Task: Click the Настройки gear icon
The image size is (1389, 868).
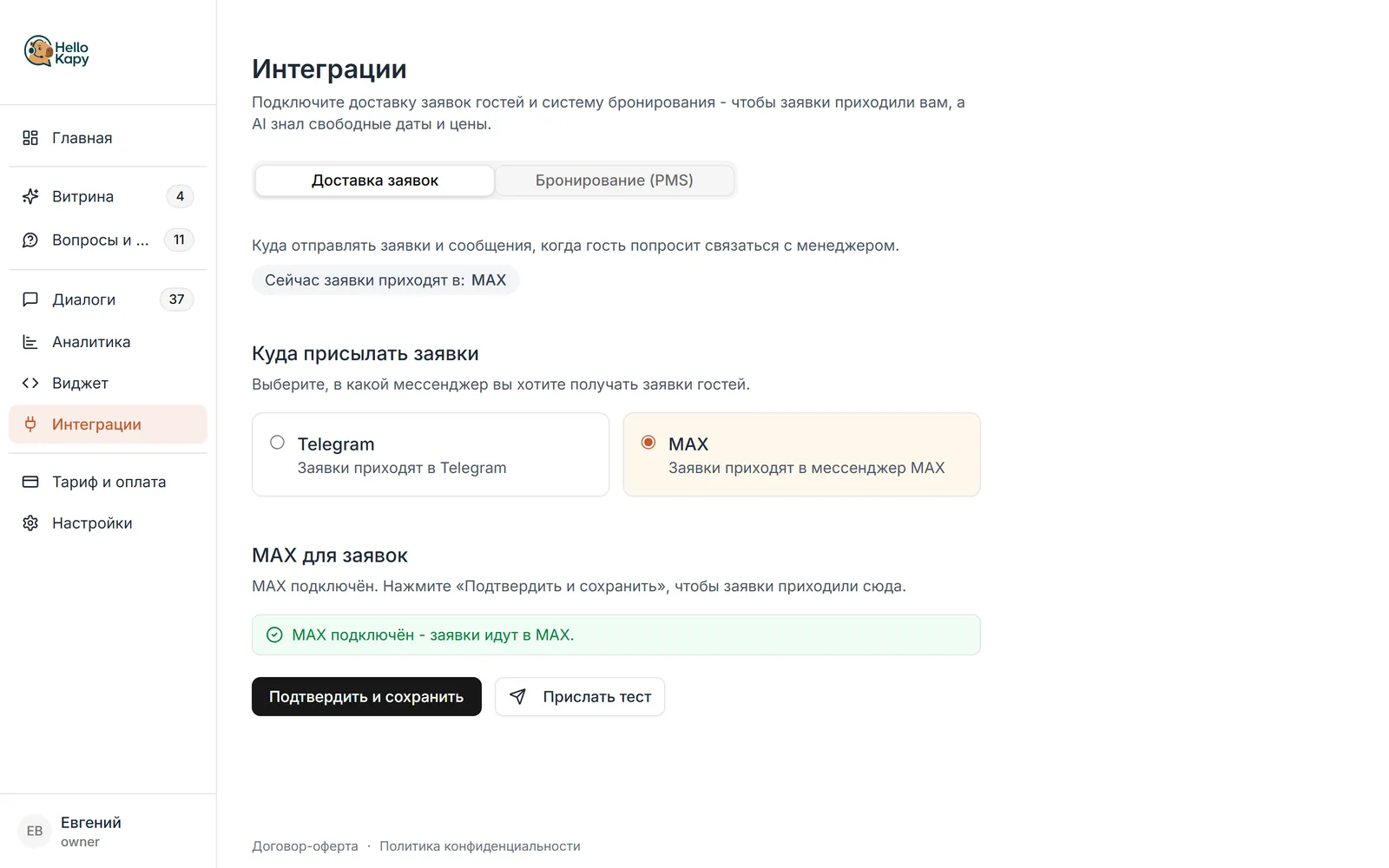Action: [x=30, y=523]
